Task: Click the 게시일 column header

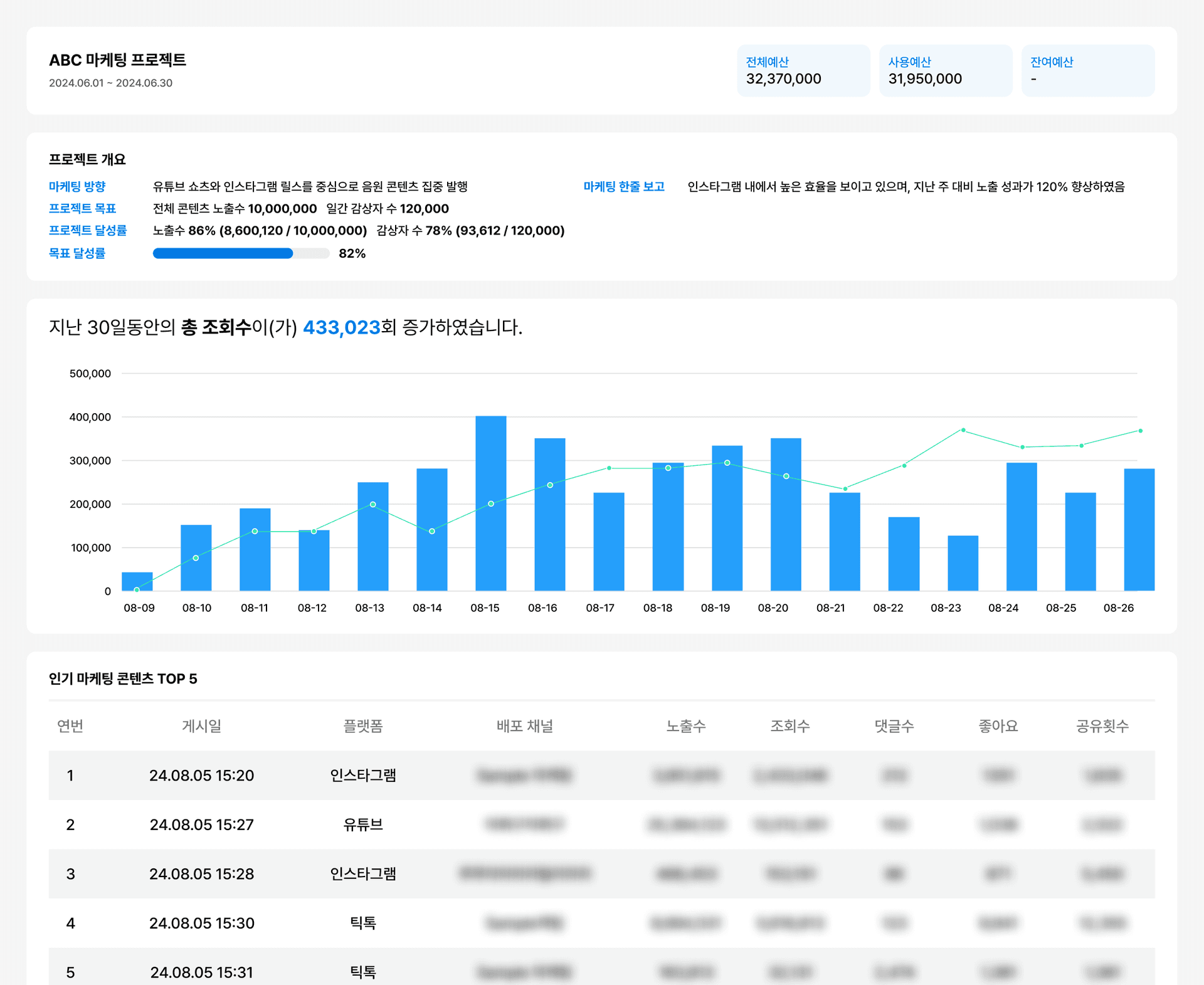Action: (x=201, y=726)
